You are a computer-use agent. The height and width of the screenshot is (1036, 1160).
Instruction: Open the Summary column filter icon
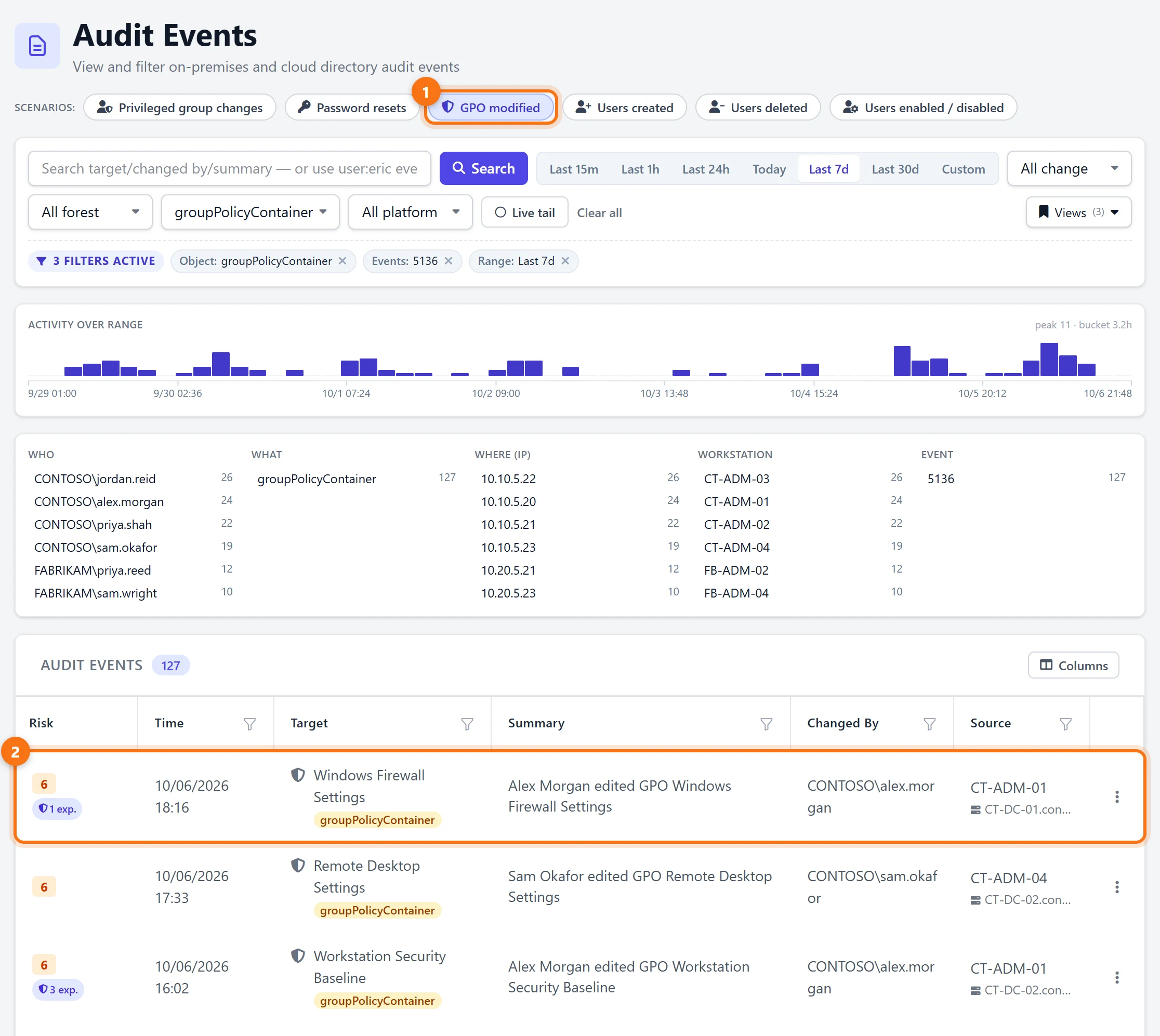pyautogui.click(x=767, y=724)
